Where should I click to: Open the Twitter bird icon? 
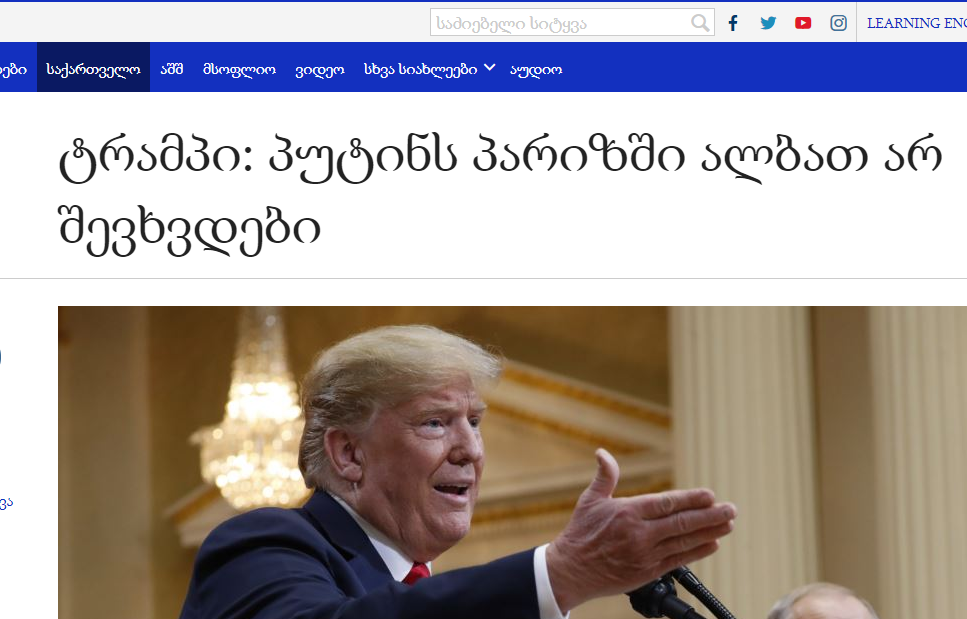point(768,23)
